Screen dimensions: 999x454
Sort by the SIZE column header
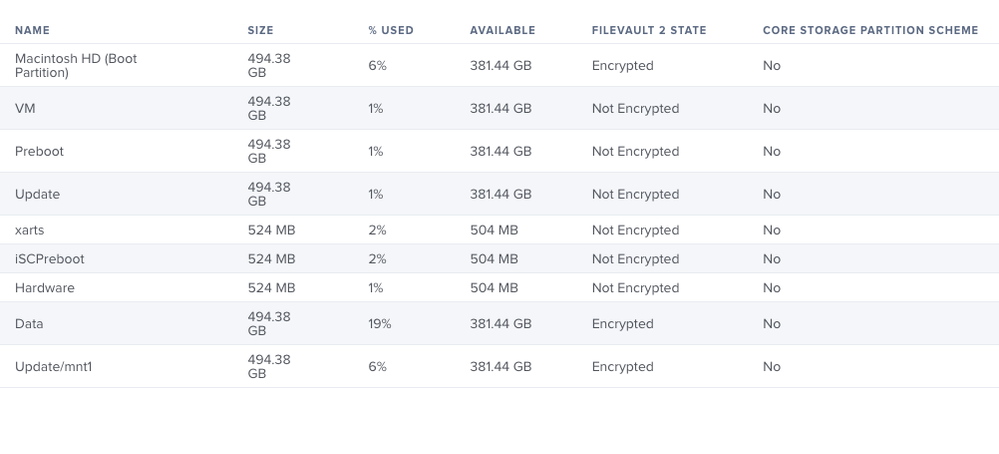[261, 30]
